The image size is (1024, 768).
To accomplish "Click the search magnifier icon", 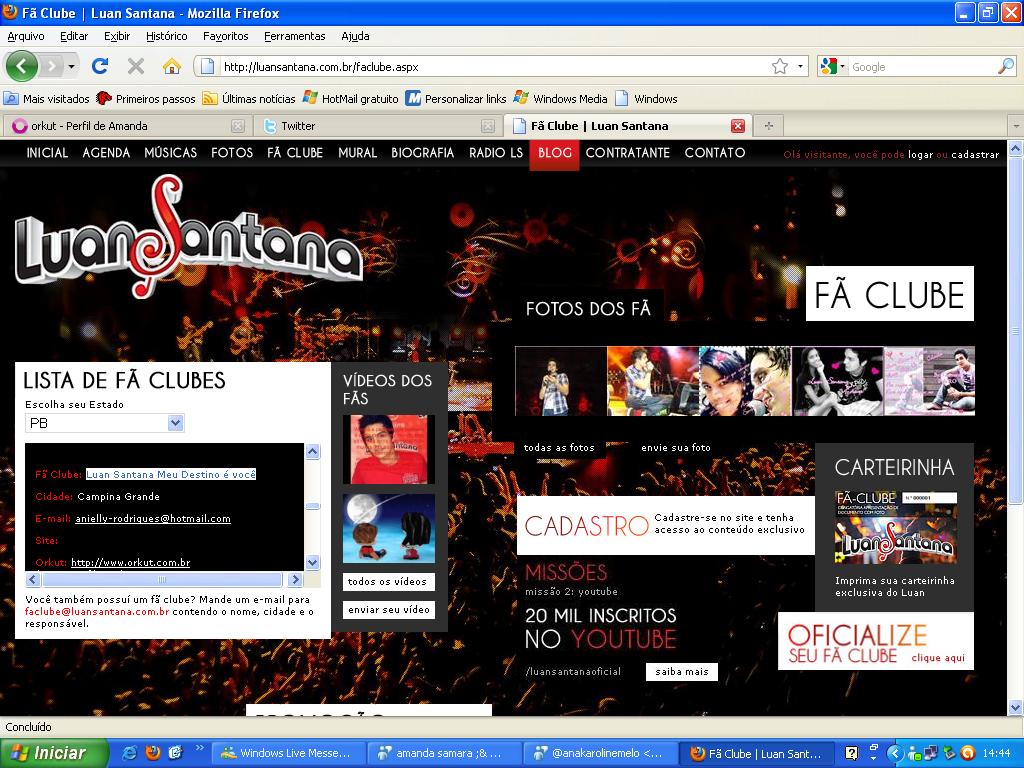I will click(x=1006, y=66).
